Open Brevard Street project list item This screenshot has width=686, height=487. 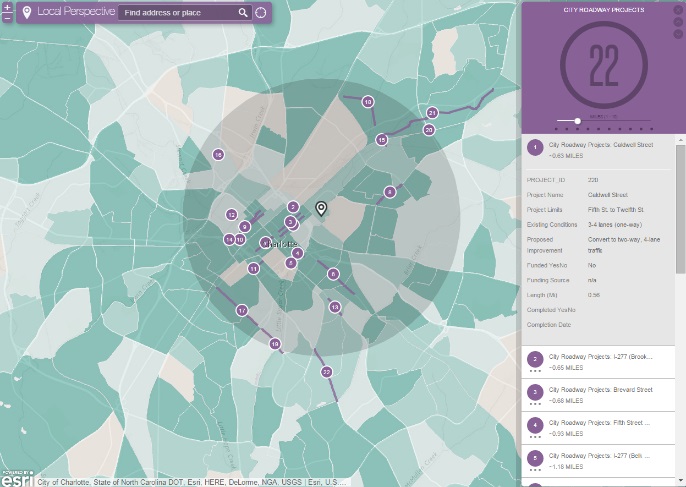point(598,395)
